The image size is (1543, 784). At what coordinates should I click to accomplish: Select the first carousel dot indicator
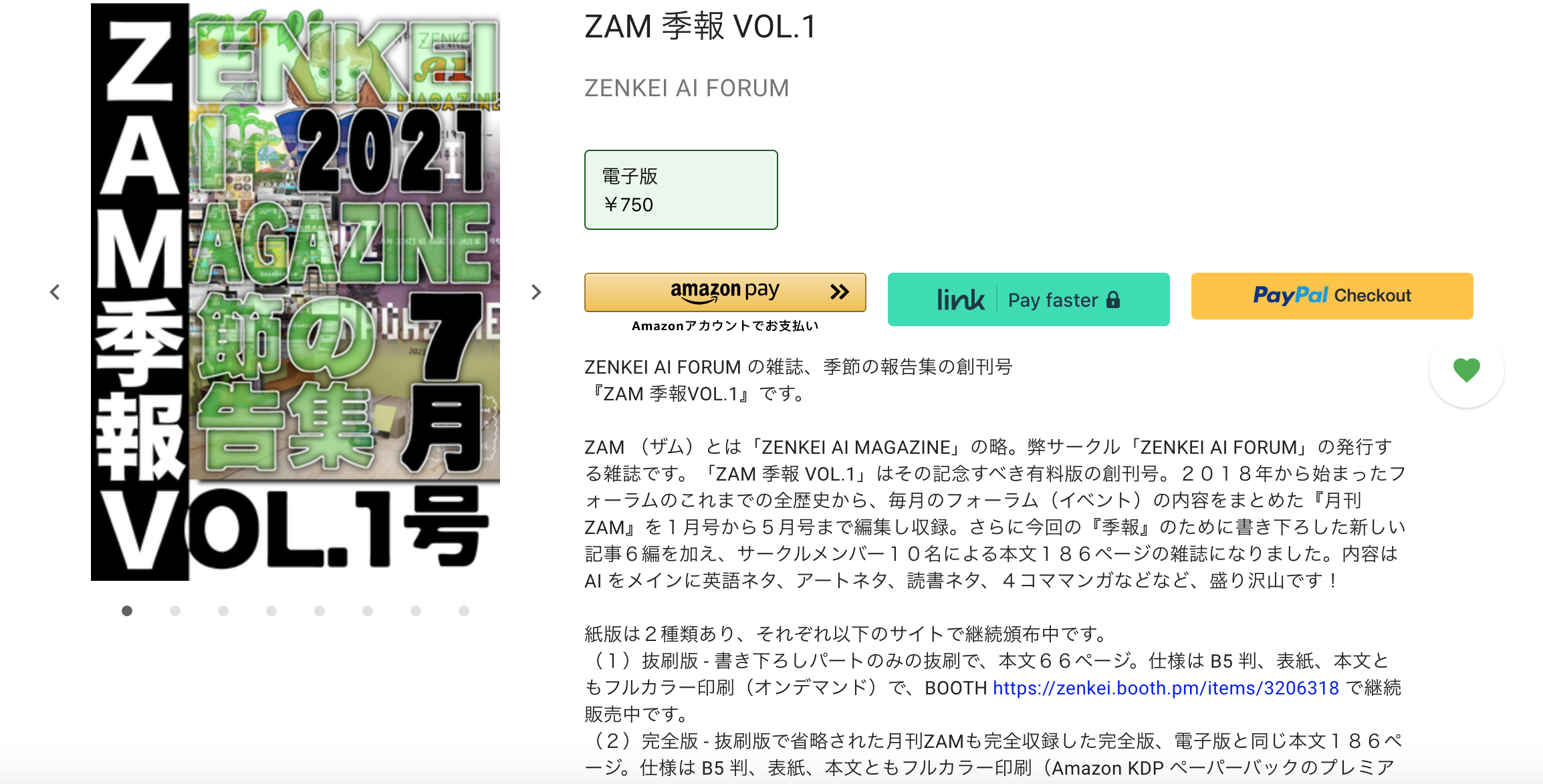(127, 611)
